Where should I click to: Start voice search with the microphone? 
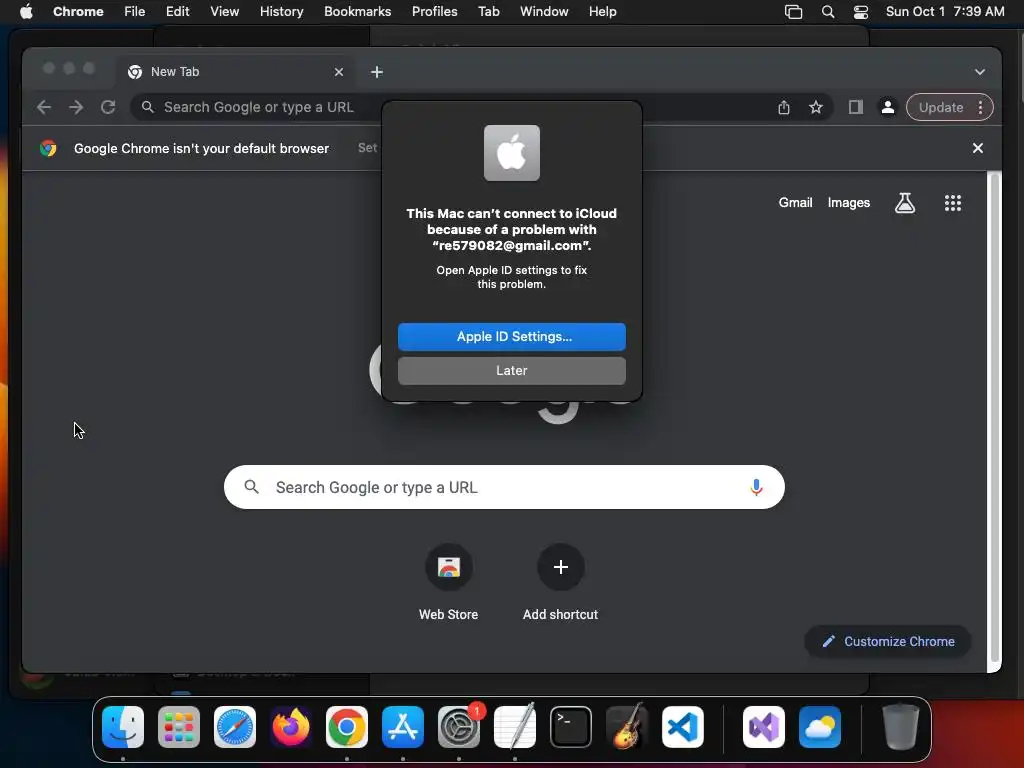point(756,487)
